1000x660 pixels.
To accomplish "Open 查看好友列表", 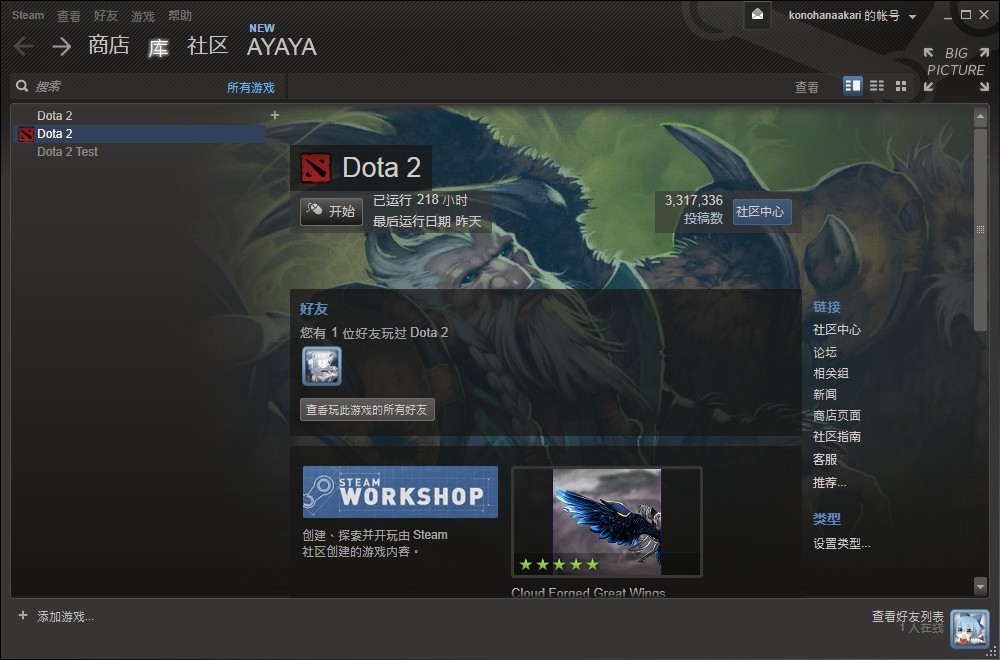I will pos(908,617).
